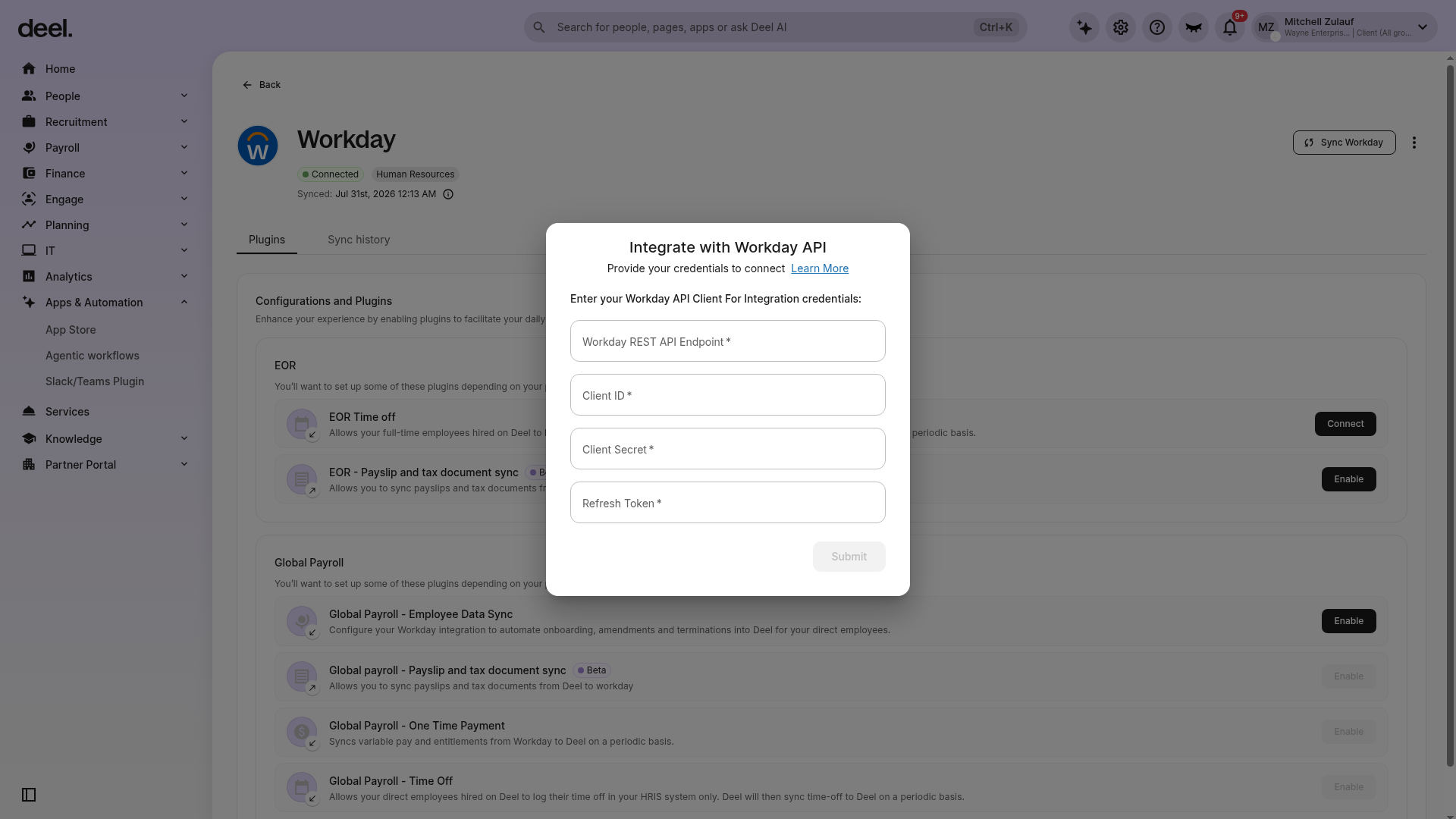Focus the Client Secret field
This screenshot has height=819, width=1456.
pos(728,449)
